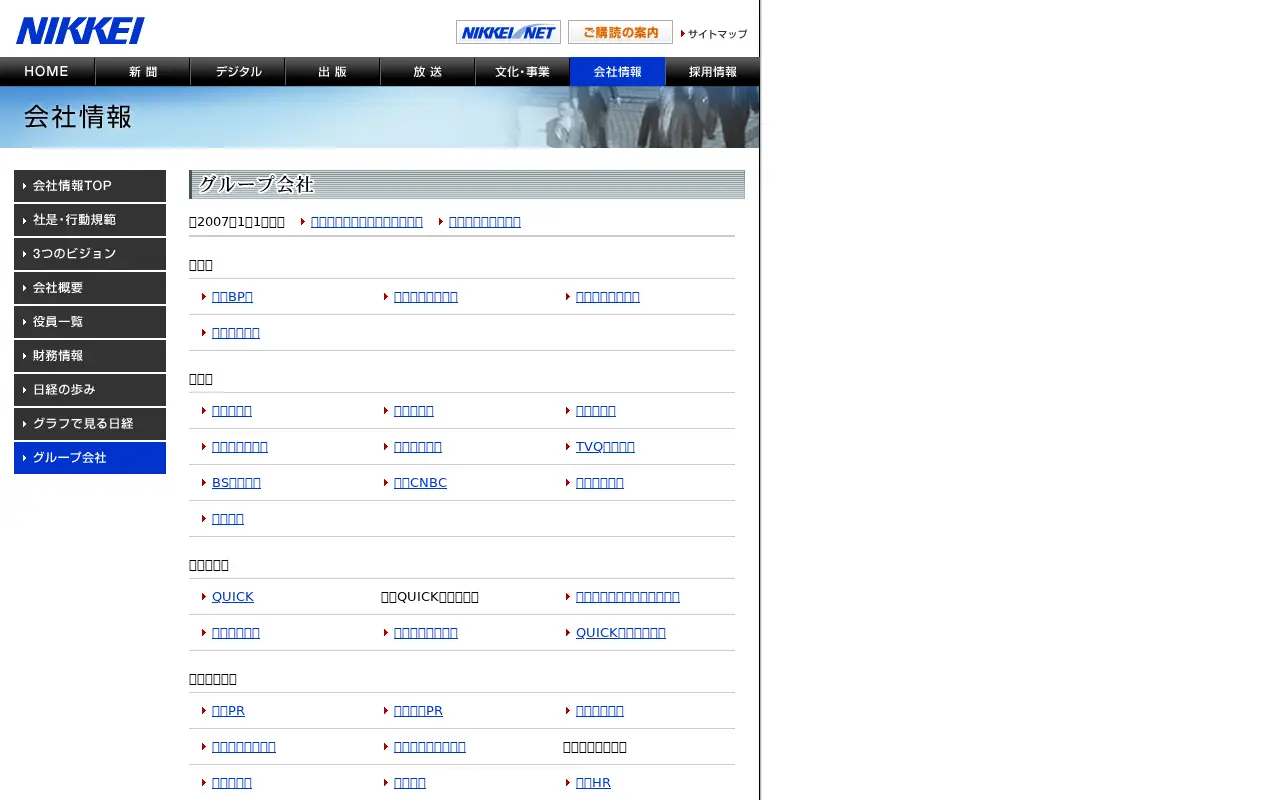
Task: Open 社是・行動規範 in the sidebar
Action: point(90,220)
